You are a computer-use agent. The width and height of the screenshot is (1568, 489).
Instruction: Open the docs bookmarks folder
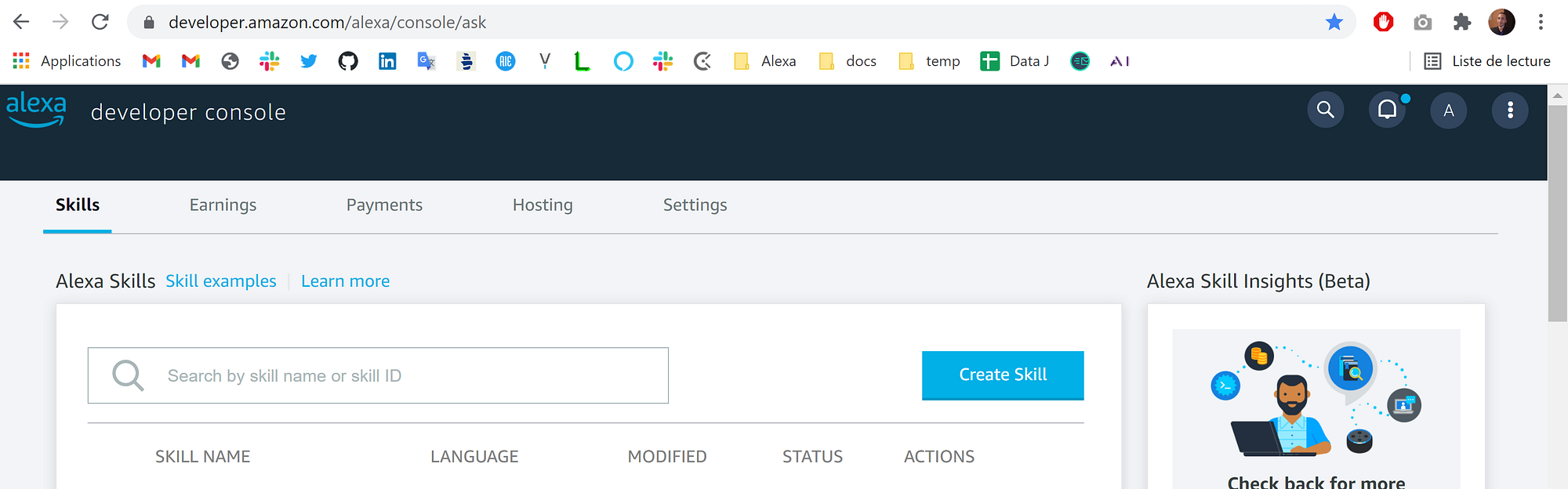coord(847,61)
